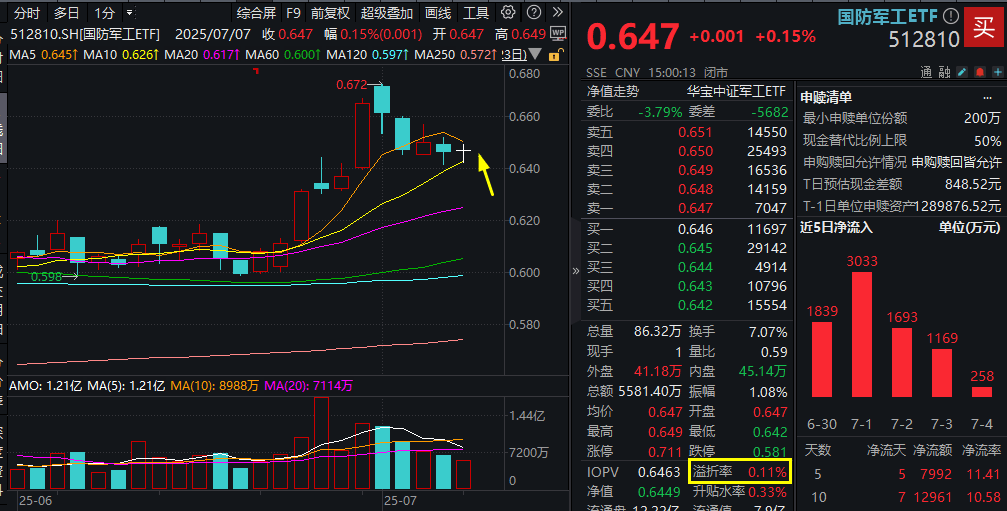Click the 10-day net inflow row 12961
This screenshot has height=511, width=1007.
point(901,497)
